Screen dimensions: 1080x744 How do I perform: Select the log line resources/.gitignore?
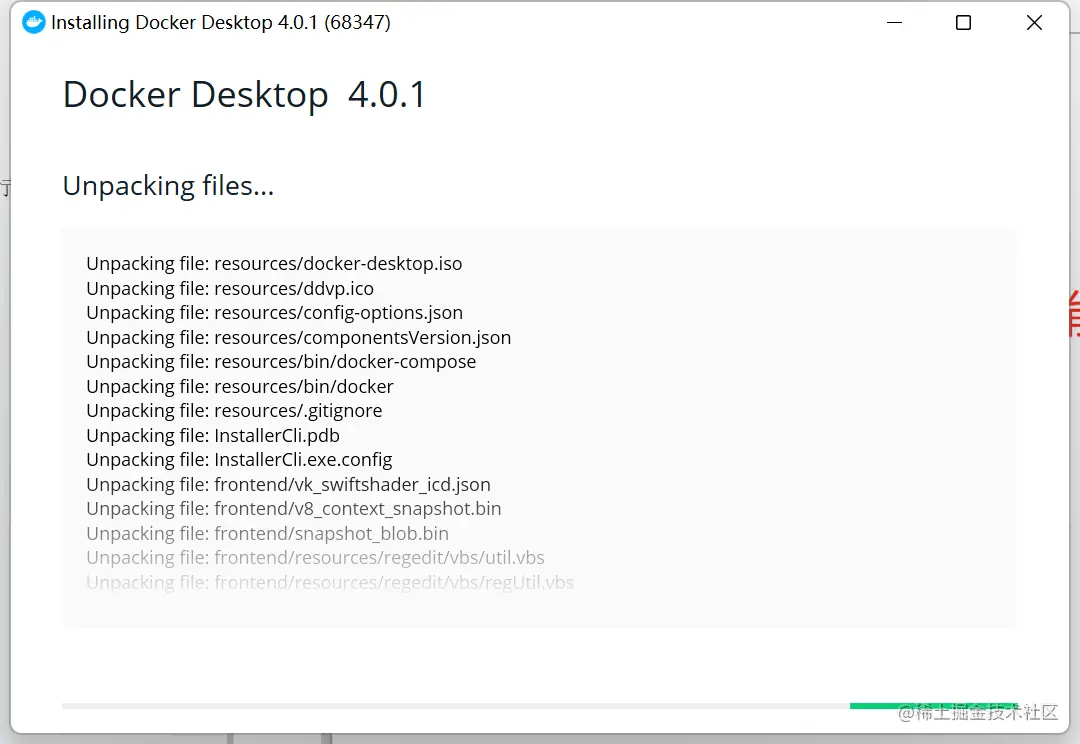point(234,411)
